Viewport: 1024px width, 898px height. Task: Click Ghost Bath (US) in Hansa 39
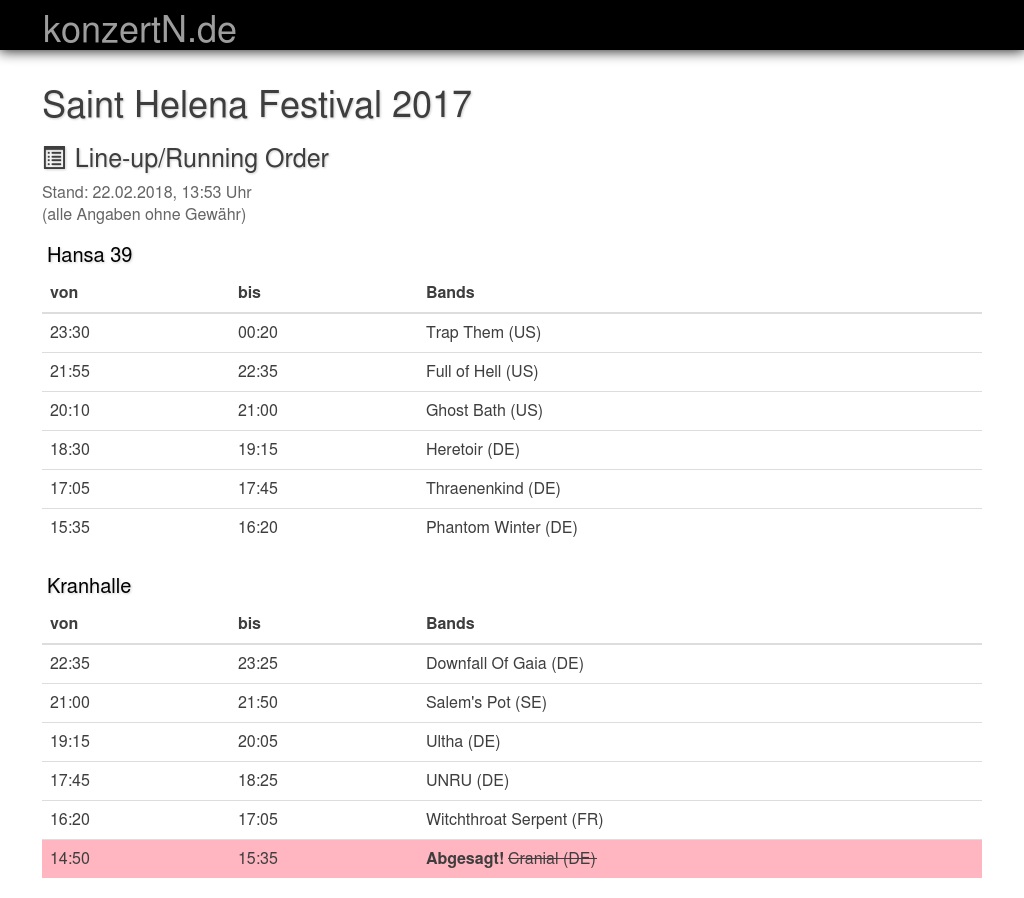click(484, 410)
